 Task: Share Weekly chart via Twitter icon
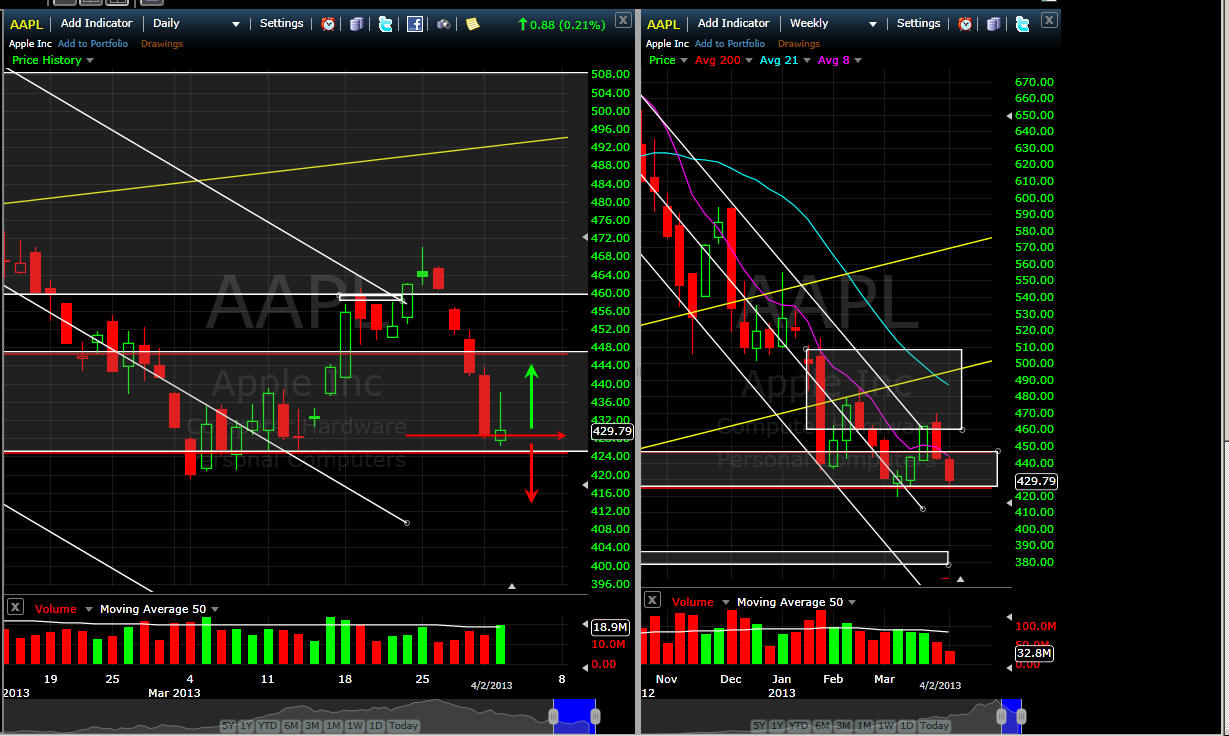[x=1022, y=24]
